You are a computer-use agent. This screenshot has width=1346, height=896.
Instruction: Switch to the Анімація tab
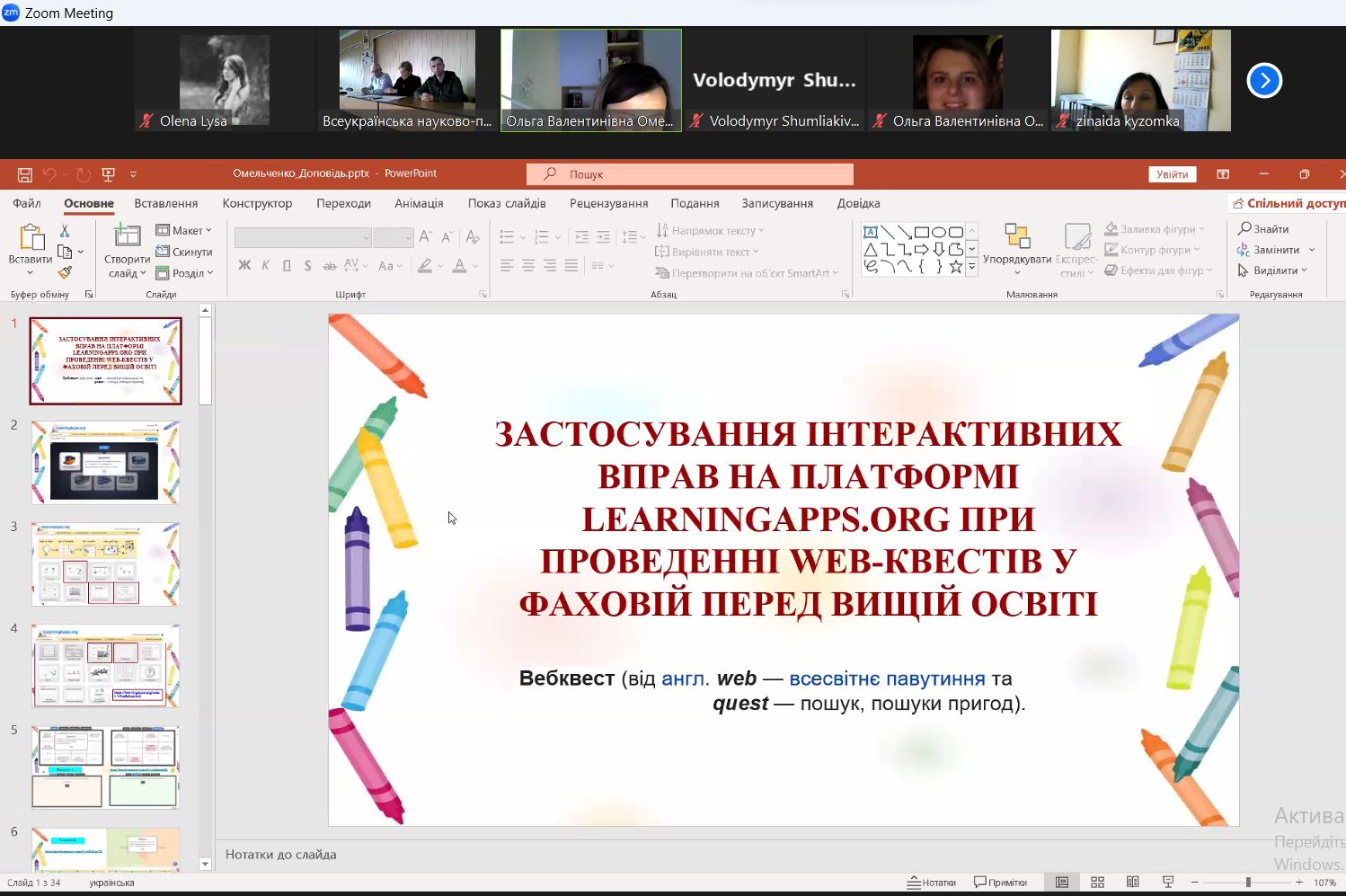pos(419,203)
